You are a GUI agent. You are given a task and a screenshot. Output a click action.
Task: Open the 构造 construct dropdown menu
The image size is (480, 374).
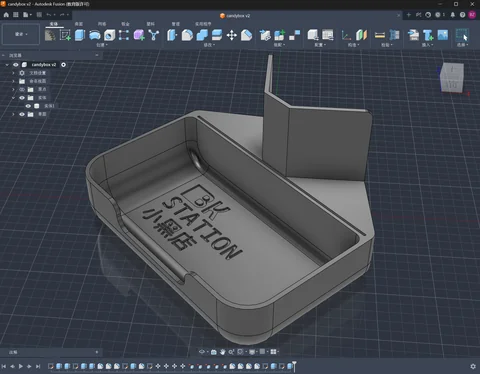pos(353,45)
